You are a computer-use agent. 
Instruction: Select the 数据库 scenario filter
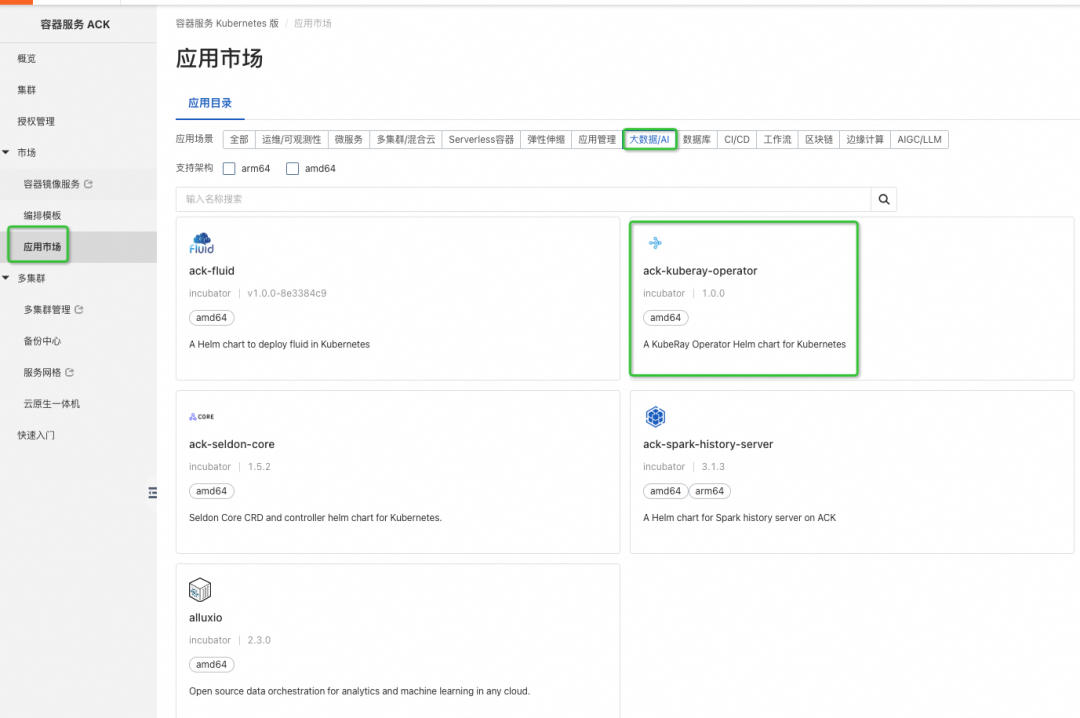[696, 139]
